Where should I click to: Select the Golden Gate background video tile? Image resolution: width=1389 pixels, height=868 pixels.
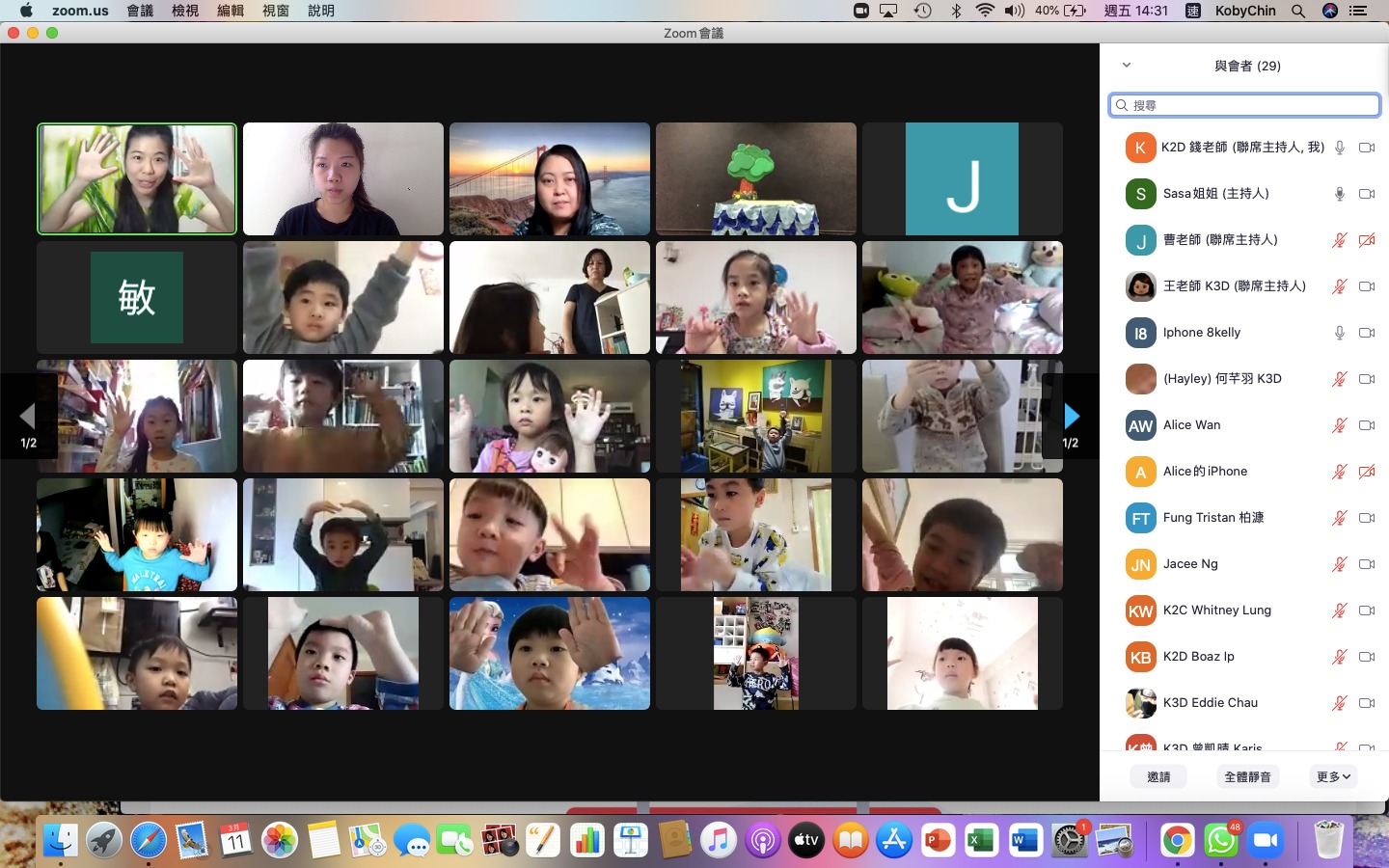[x=549, y=178]
